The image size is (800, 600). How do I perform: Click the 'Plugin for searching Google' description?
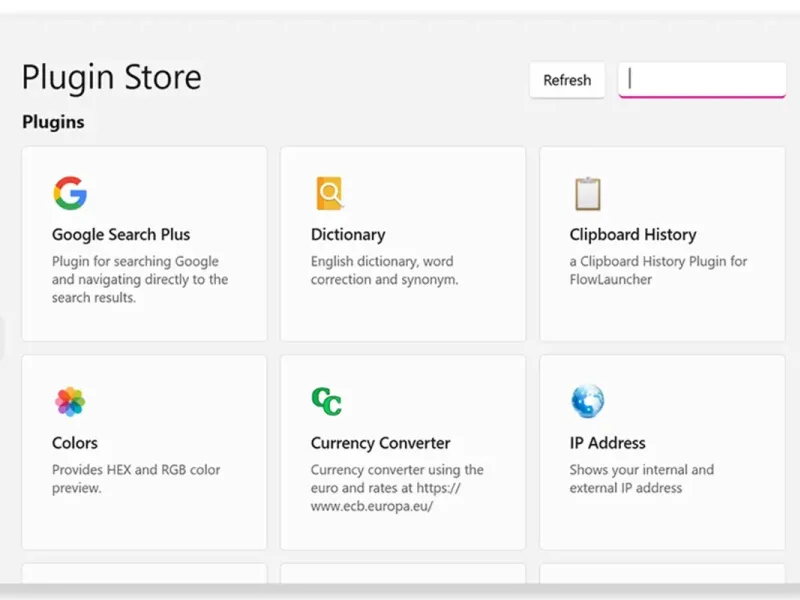point(140,279)
